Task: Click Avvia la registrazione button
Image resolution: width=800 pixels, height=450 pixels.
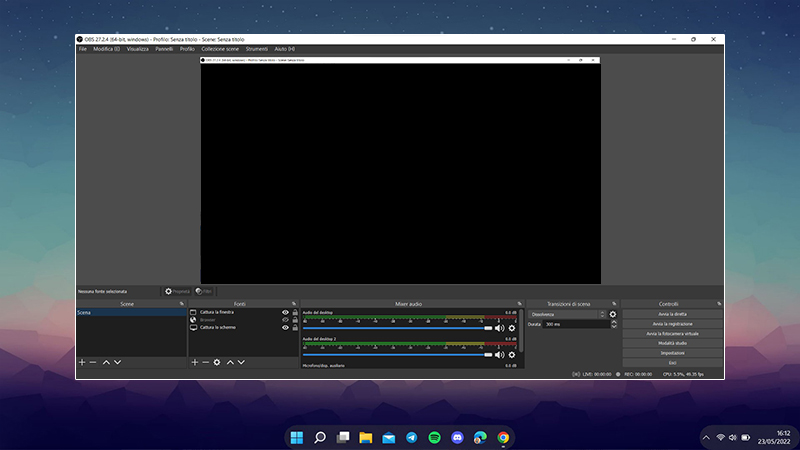Action: tap(672, 324)
